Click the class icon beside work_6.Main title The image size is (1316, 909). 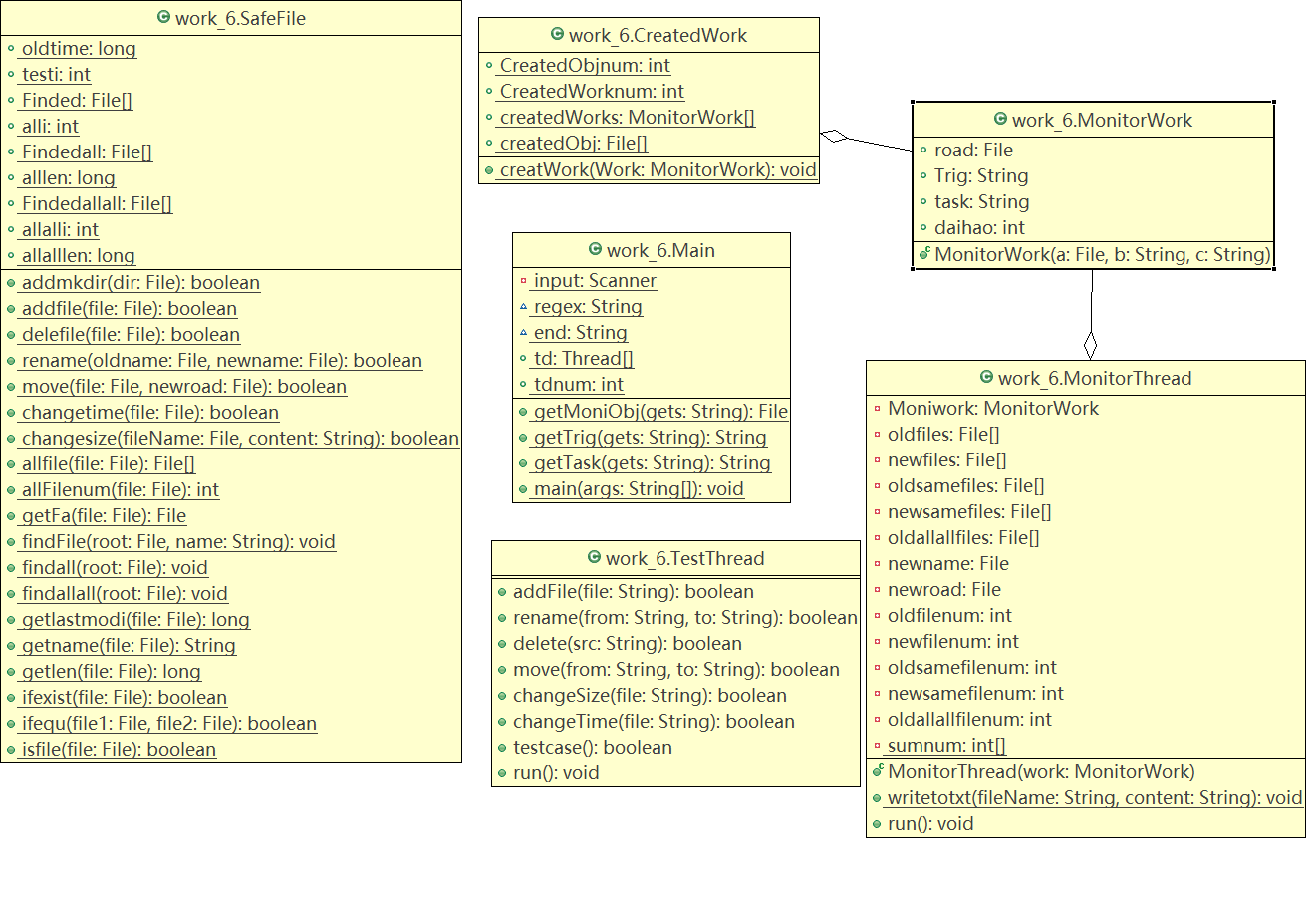[x=596, y=249]
